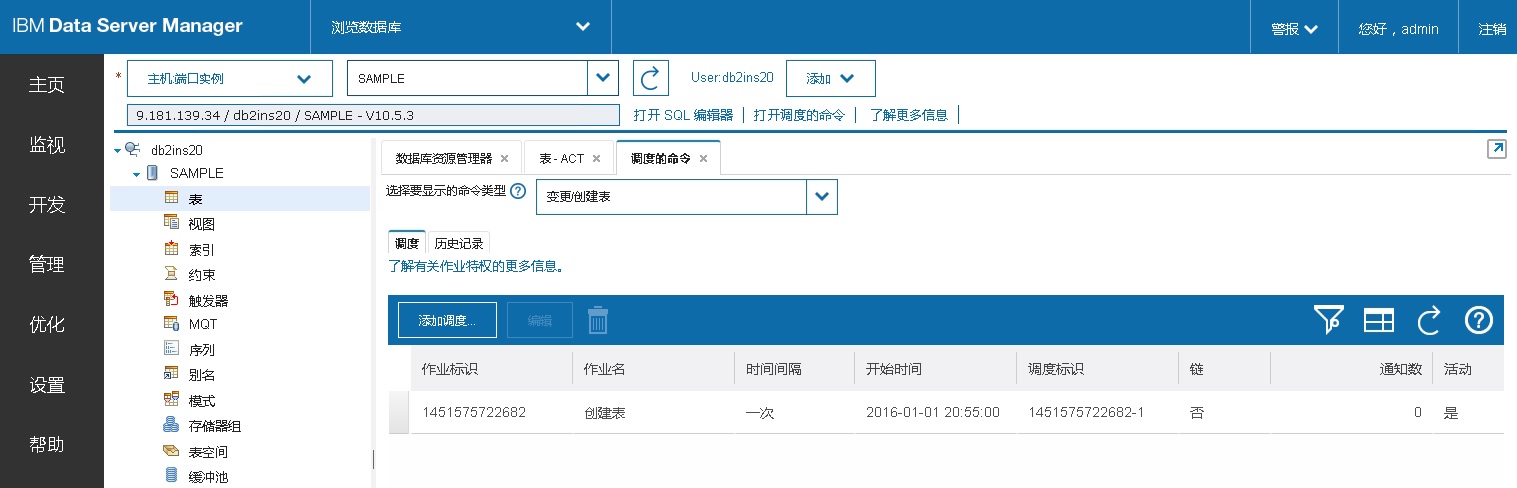
Task: Click the 了解更多信息 link
Action: 909,115
